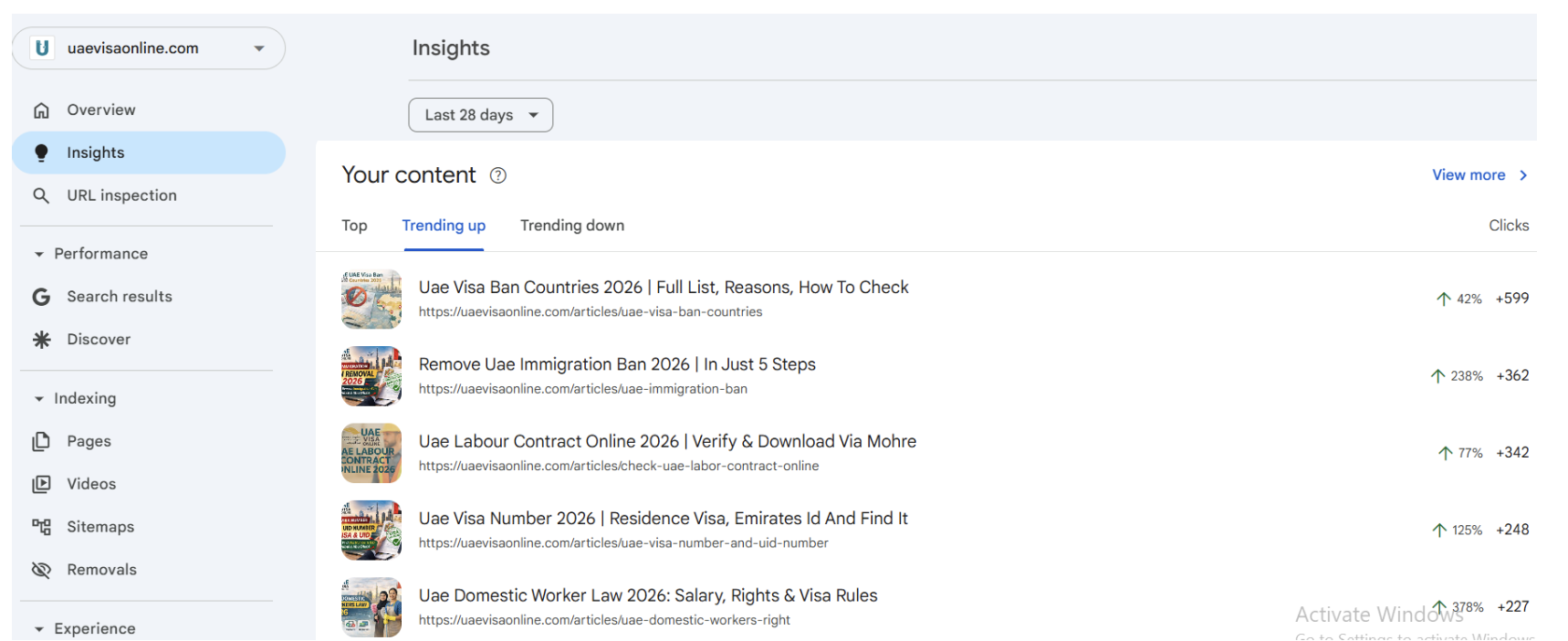Click the Google G Search results icon

[x=41, y=297]
